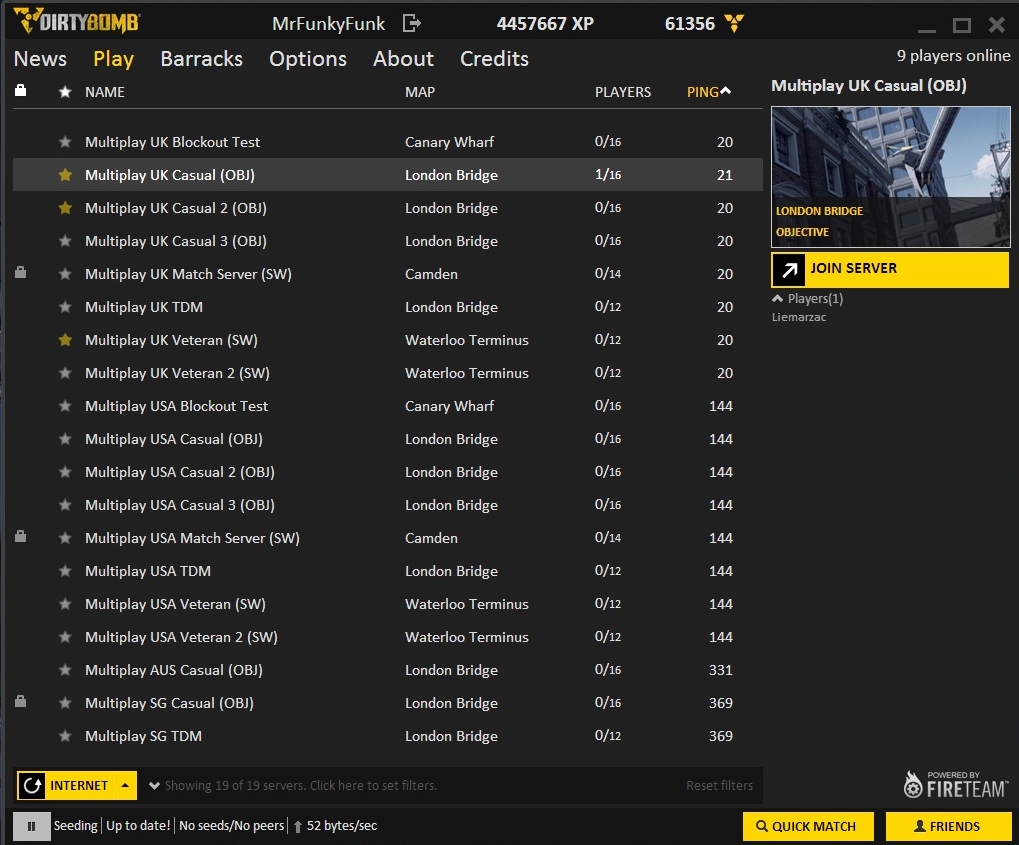Toggle favorite star on Multiplay UK Veteran (SW)

(x=66, y=340)
